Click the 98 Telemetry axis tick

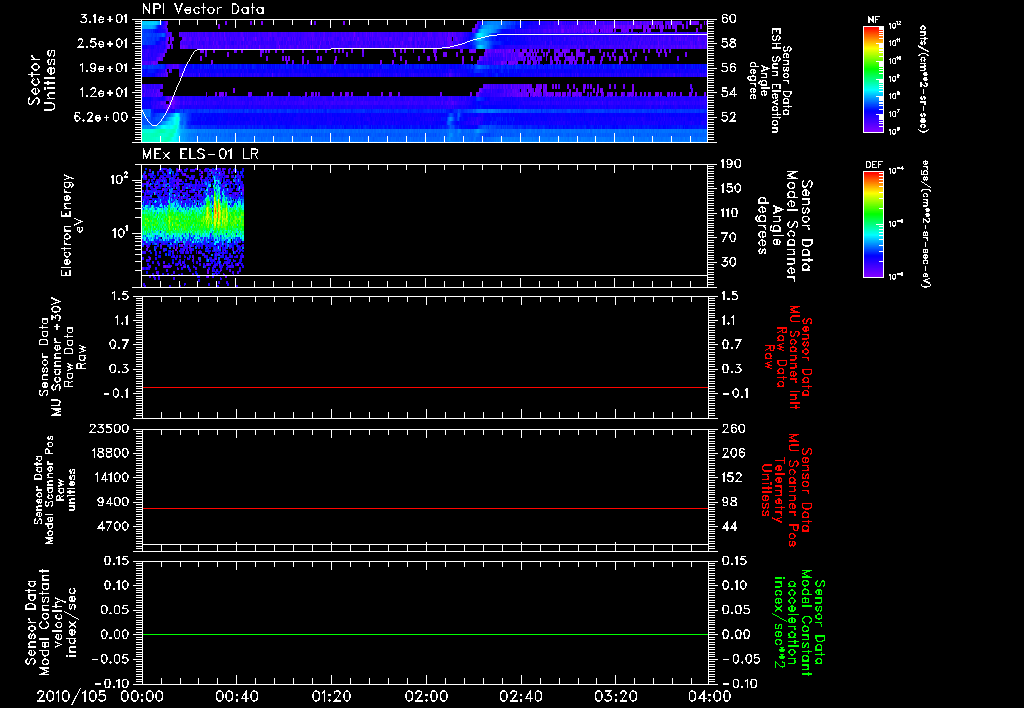729,502
